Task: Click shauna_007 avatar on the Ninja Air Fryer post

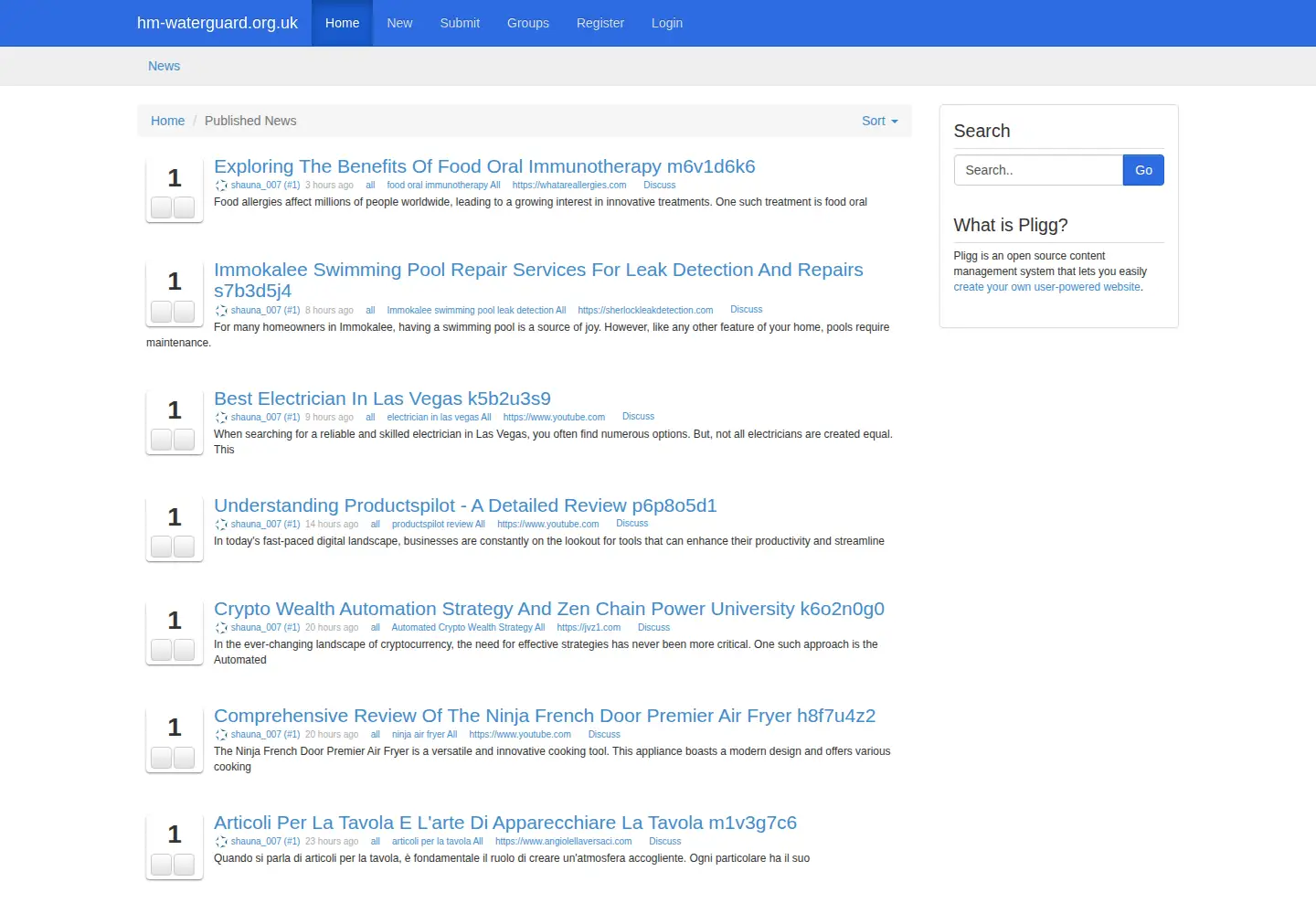Action: point(221,735)
